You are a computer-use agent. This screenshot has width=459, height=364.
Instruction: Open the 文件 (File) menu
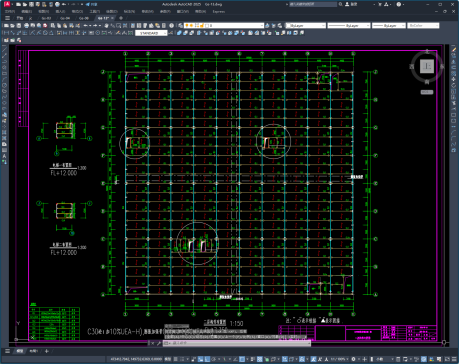pyautogui.click(x=10, y=11)
